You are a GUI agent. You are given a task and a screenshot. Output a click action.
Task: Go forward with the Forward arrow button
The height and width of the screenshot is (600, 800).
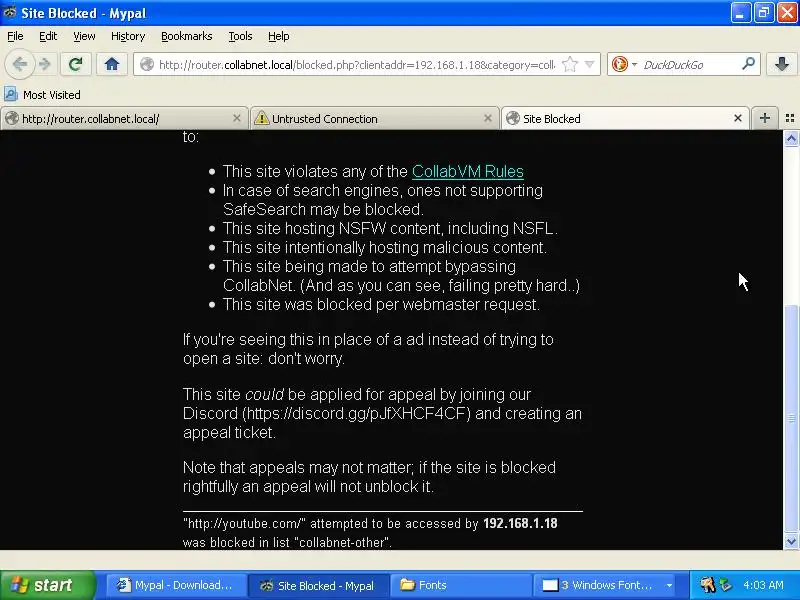(x=45, y=64)
